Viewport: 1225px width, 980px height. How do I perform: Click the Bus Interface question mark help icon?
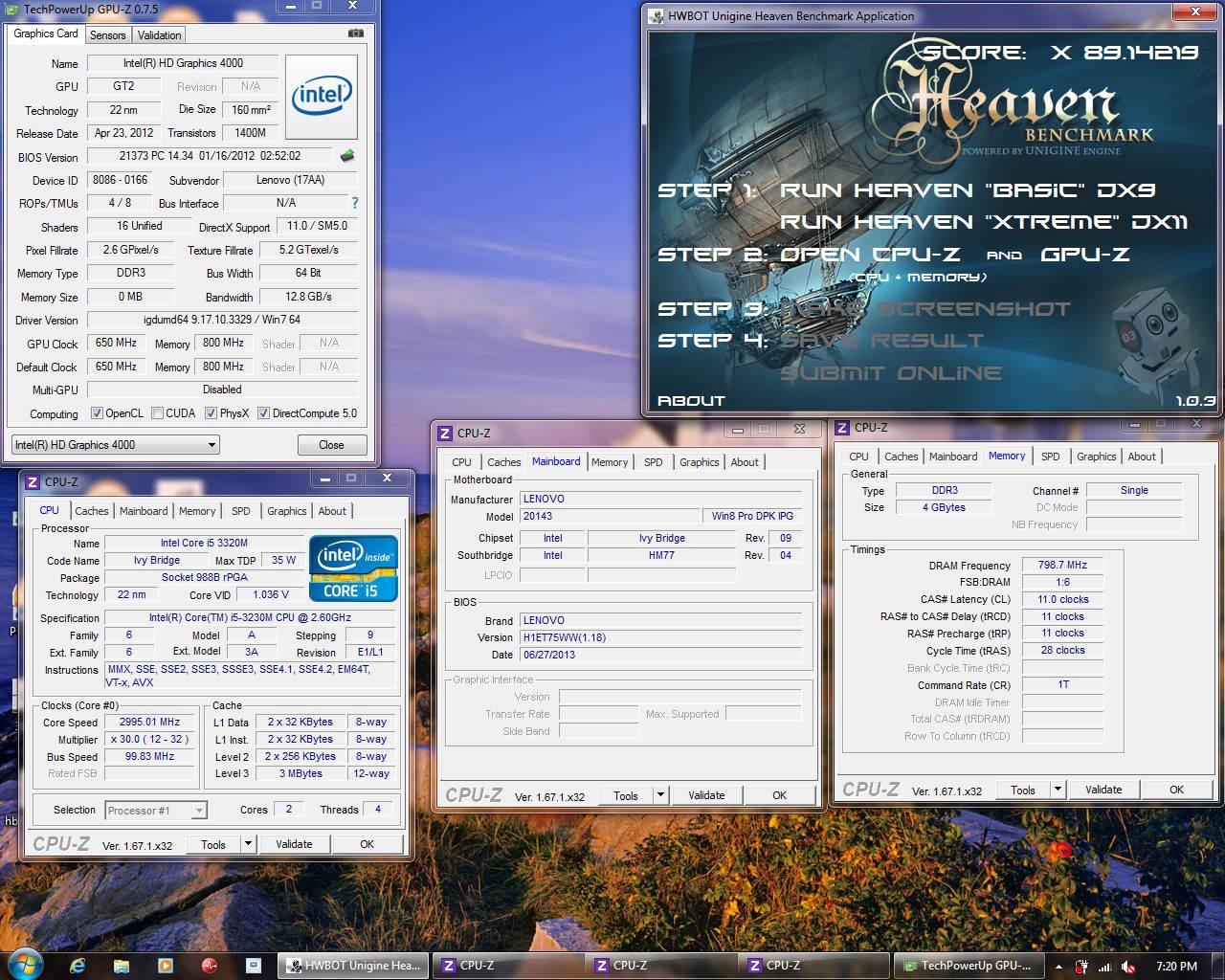click(355, 203)
